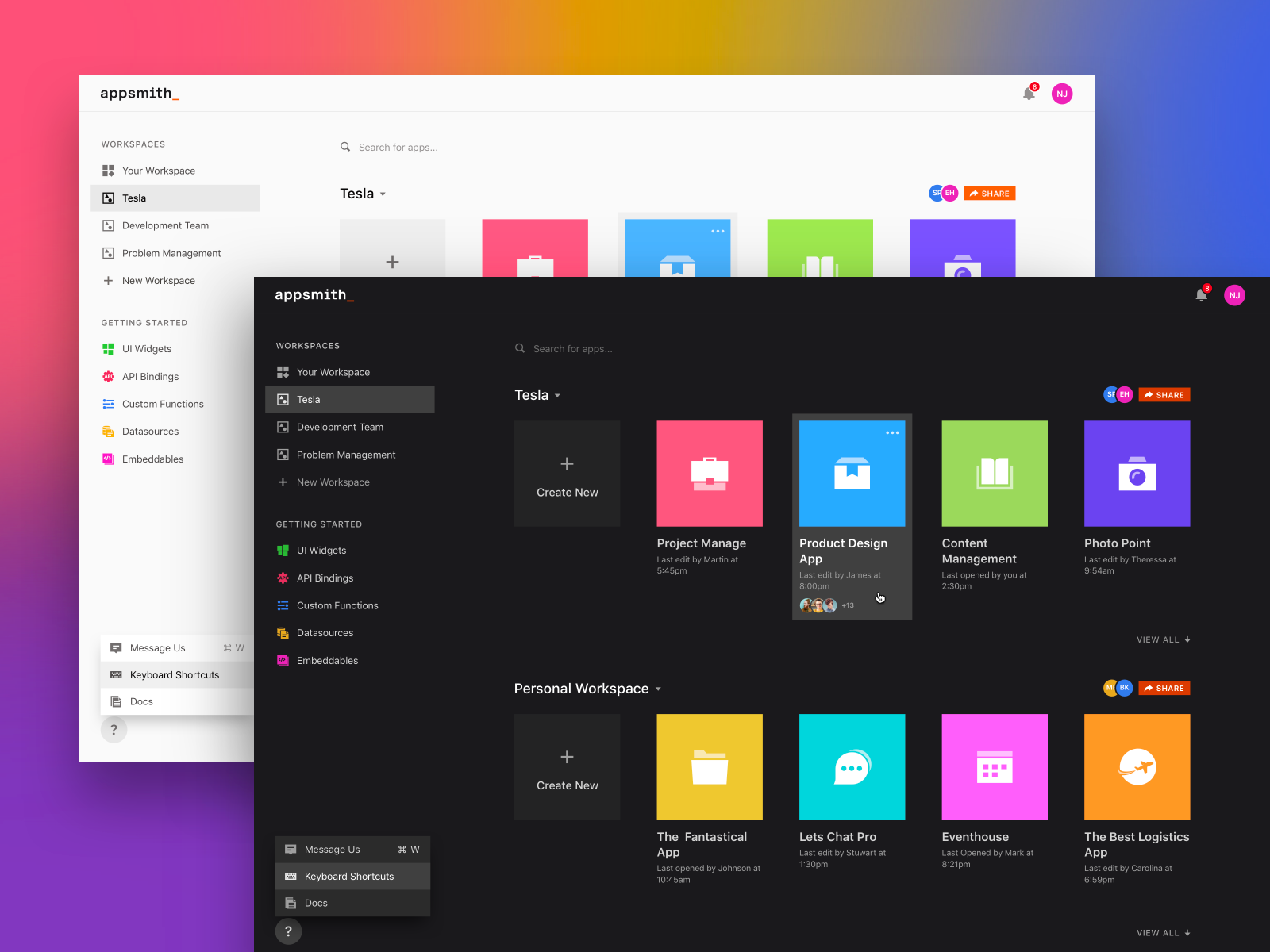
Task: Select the Development Team workspace
Action: tap(339, 427)
